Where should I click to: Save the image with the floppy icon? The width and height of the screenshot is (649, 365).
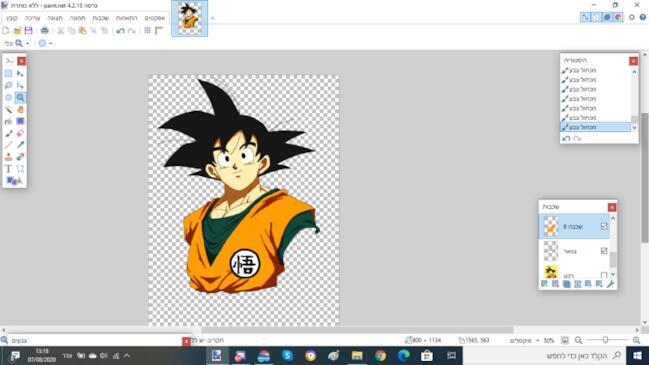click(29, 31)
